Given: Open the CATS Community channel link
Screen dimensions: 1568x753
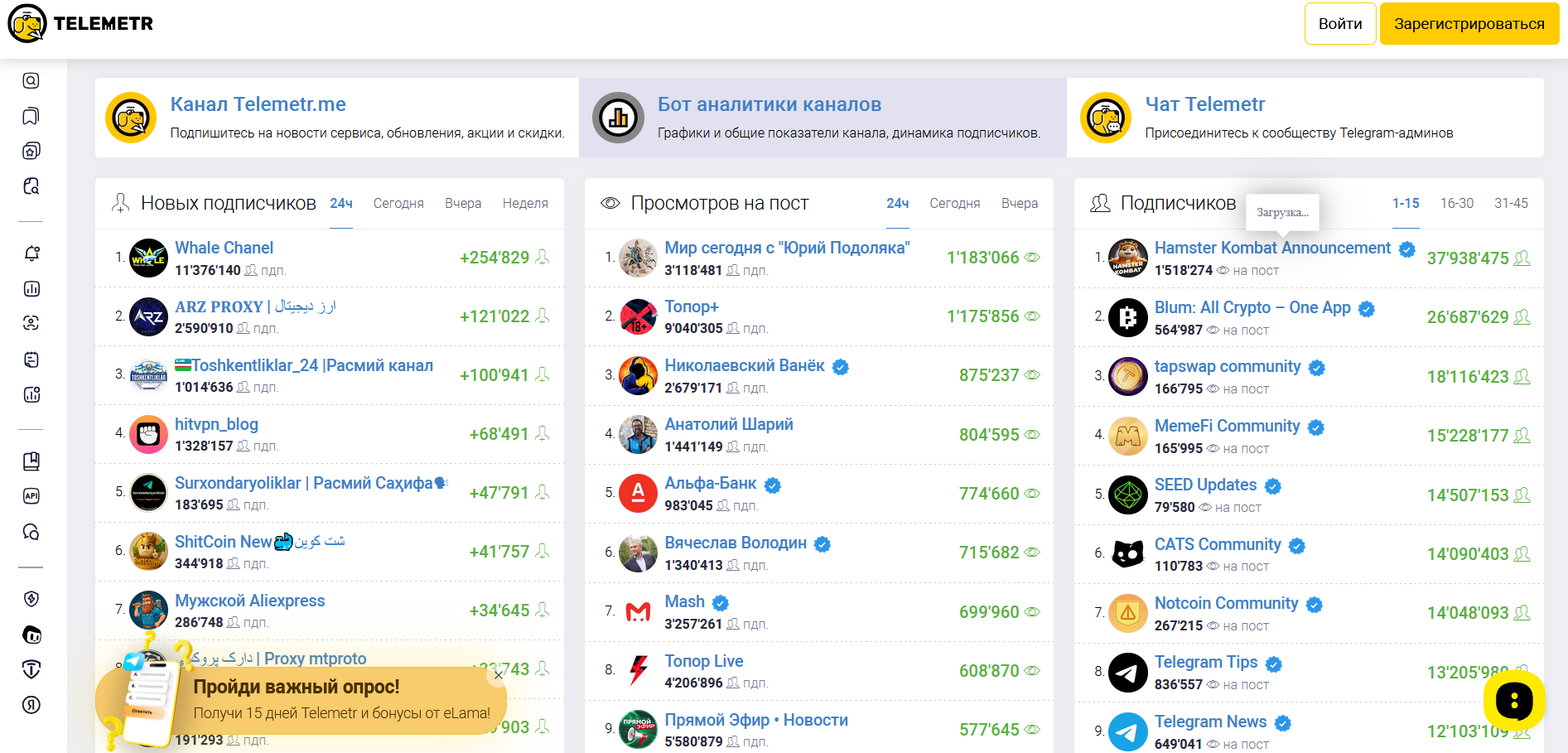Looking at the screenshot, I should 1218,544.
